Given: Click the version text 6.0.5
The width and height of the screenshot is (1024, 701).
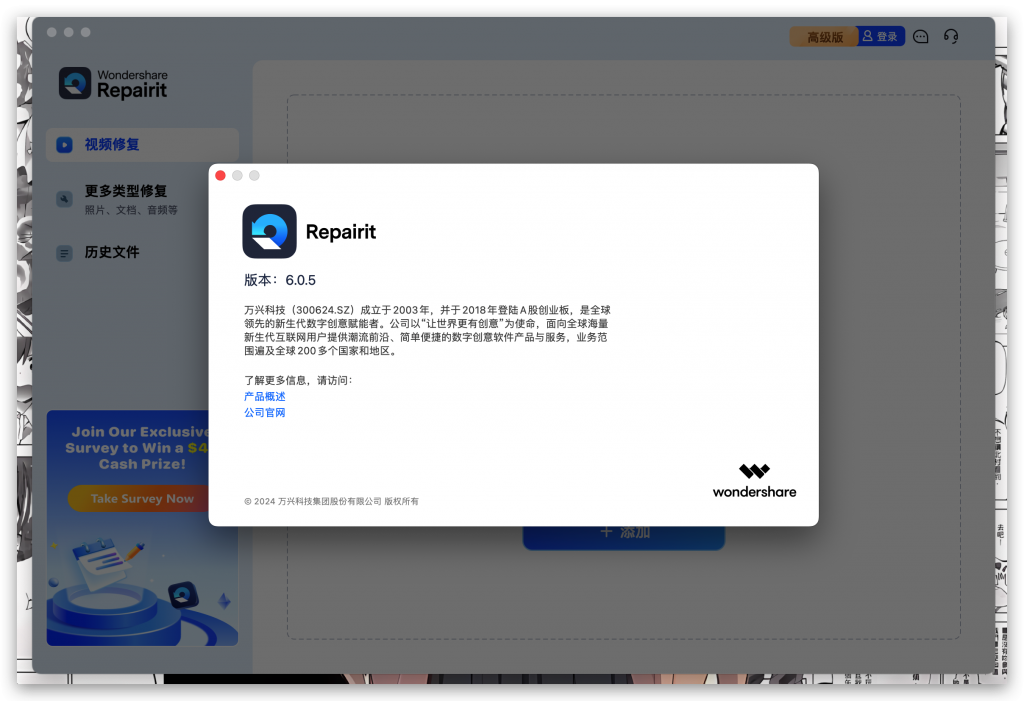Looking at the screenshot, I should click(300, 280).
